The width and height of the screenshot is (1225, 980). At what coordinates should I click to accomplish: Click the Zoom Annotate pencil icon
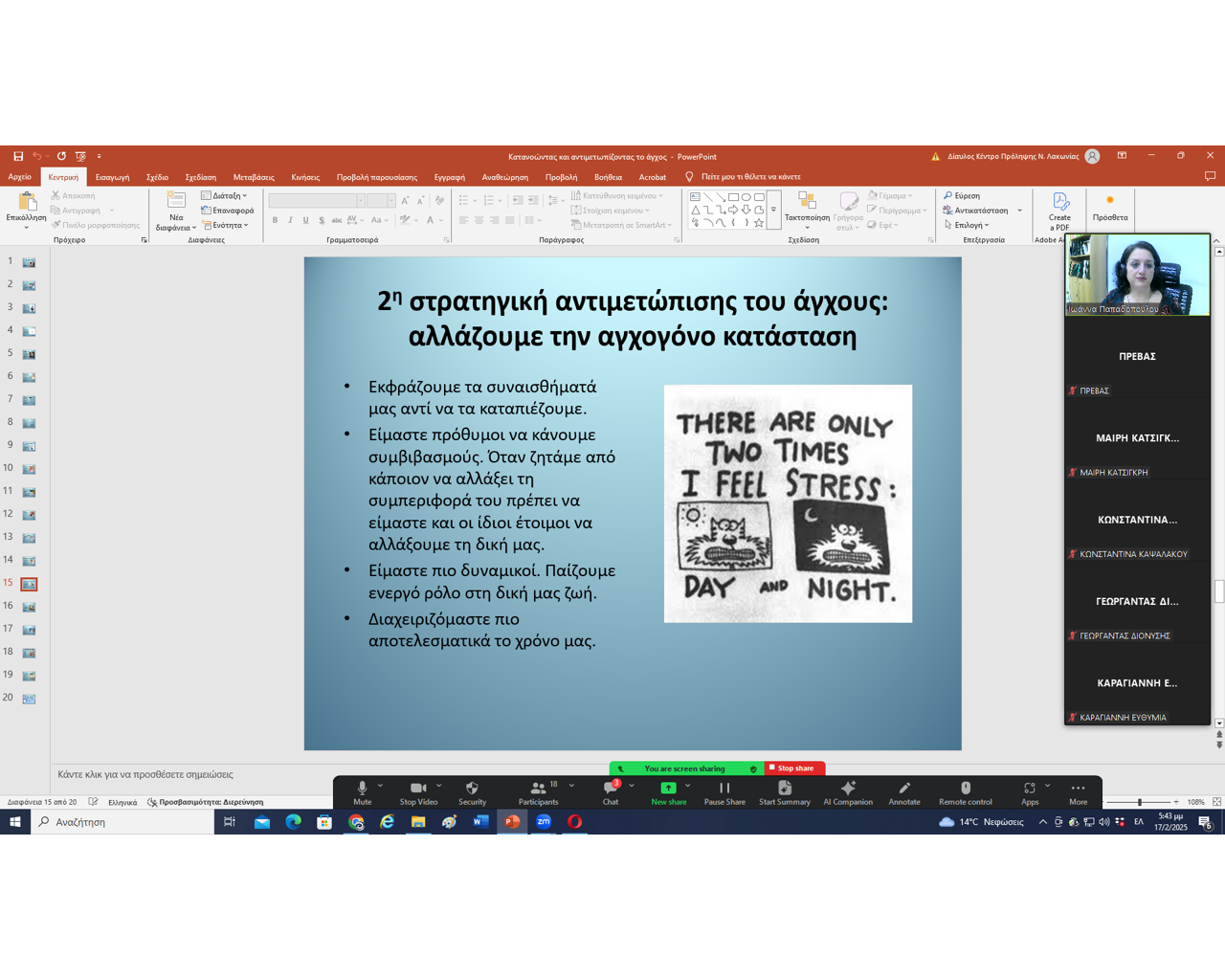(x=903, y=789)
